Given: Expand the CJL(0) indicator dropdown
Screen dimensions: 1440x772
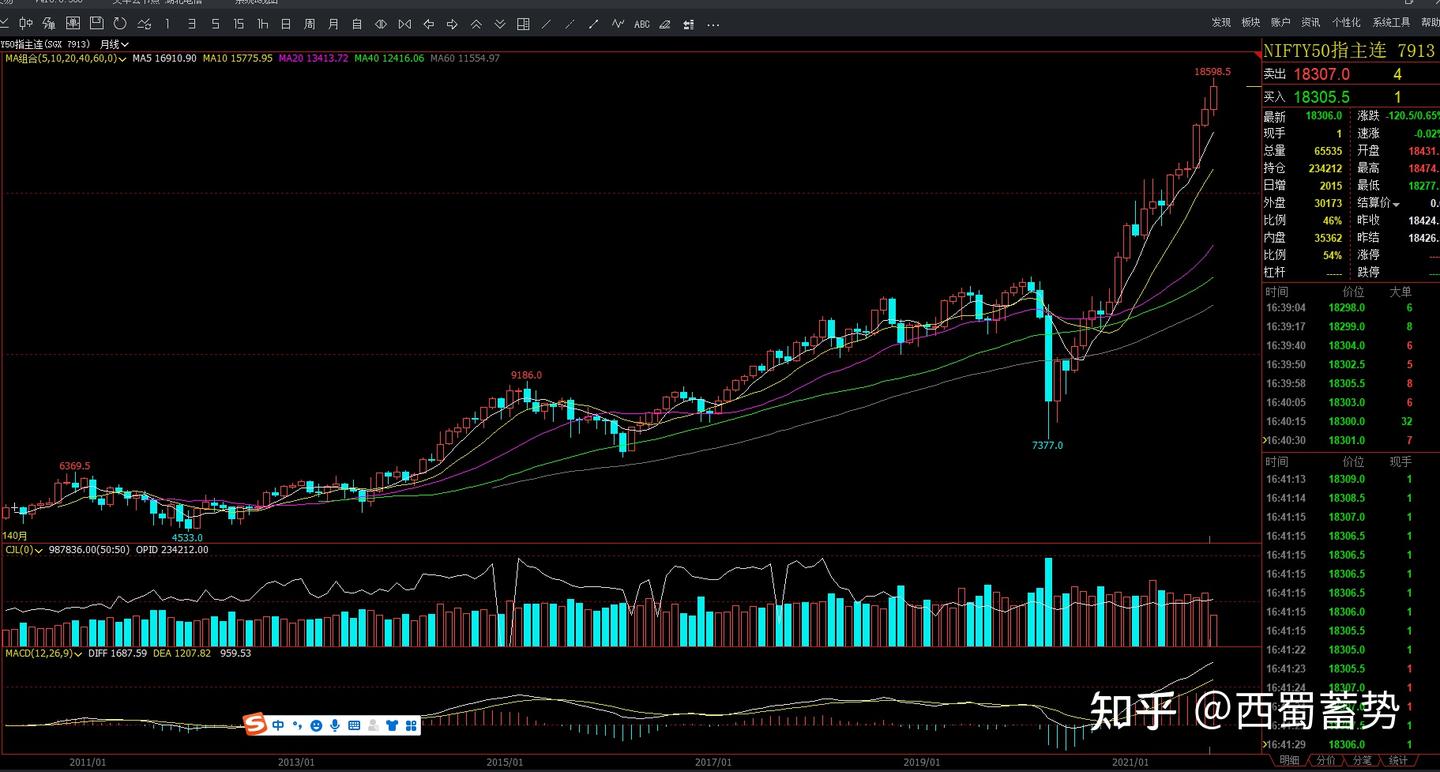Looking at the screenshot, I should click(x=38, y=549).
